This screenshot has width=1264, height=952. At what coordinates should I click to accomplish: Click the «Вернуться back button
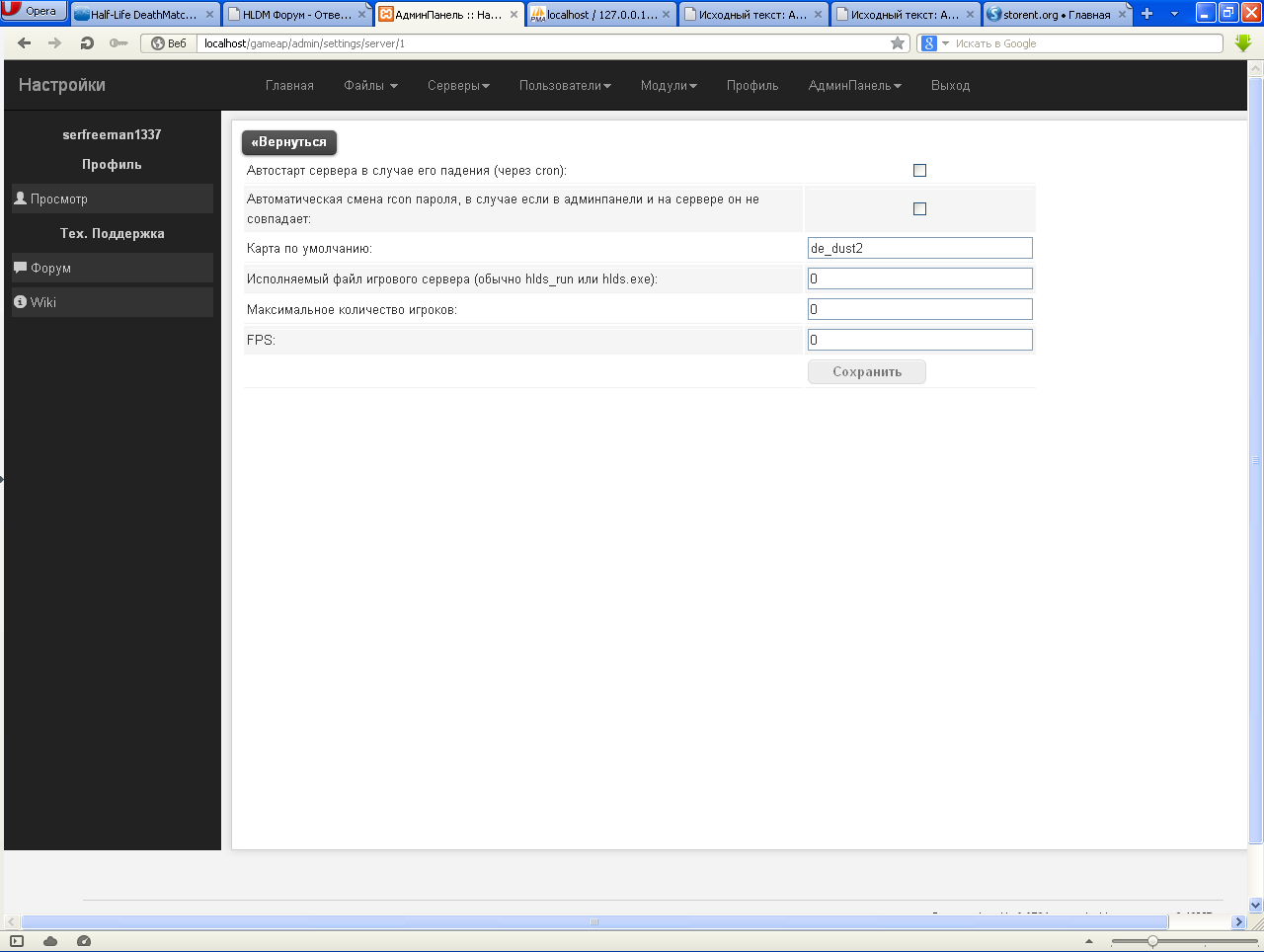pos(289,142)
